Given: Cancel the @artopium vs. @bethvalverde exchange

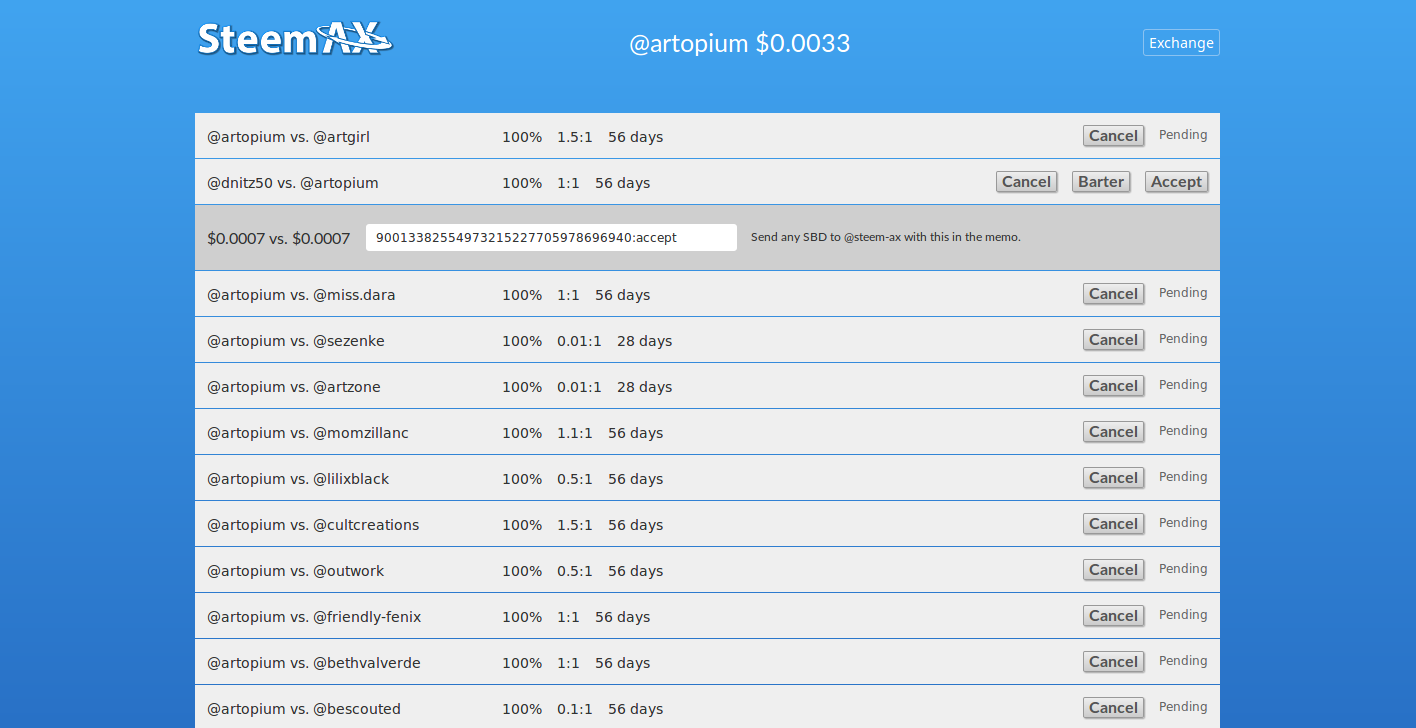Looking at the screenshot, I should tap(1114, 662).
